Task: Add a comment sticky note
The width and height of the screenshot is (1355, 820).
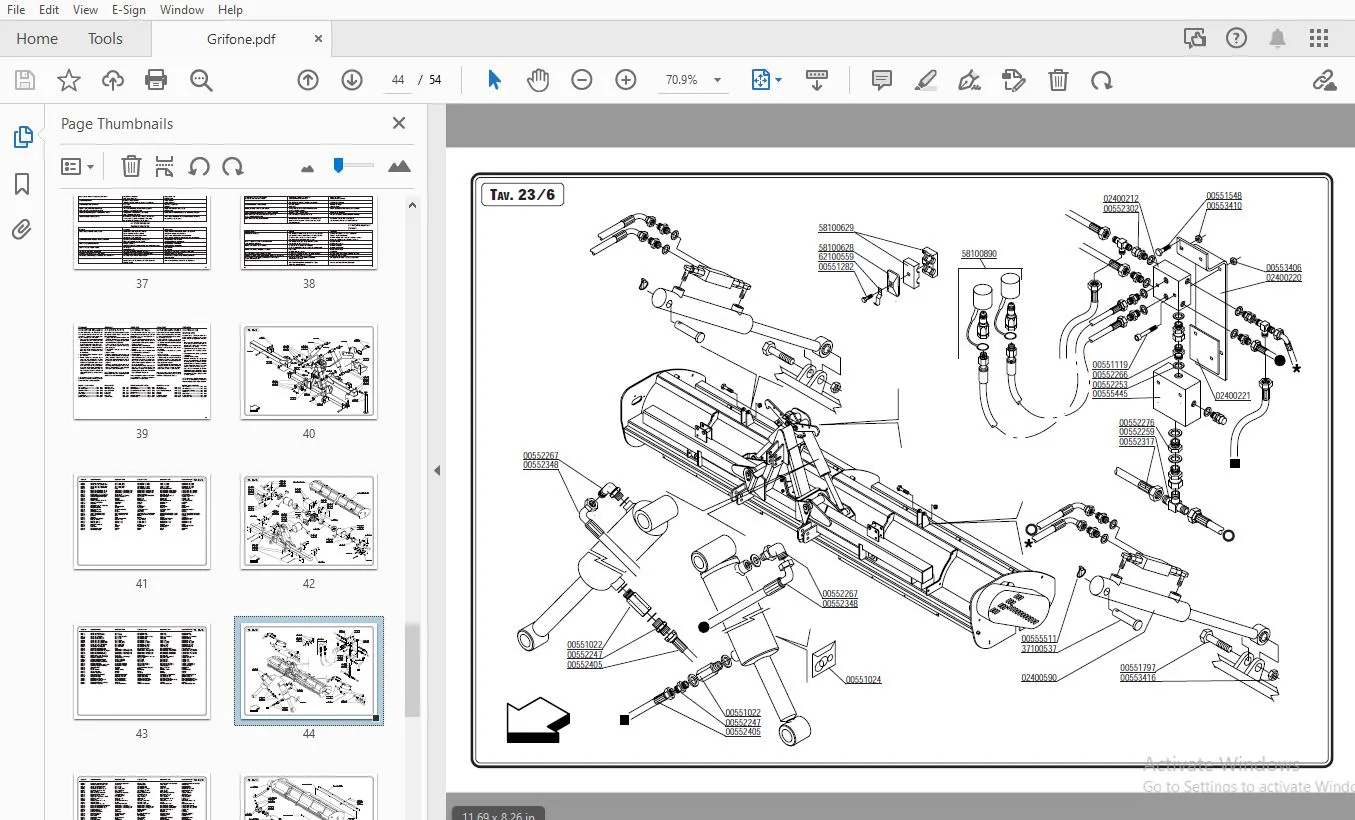Action: (882, 80)
